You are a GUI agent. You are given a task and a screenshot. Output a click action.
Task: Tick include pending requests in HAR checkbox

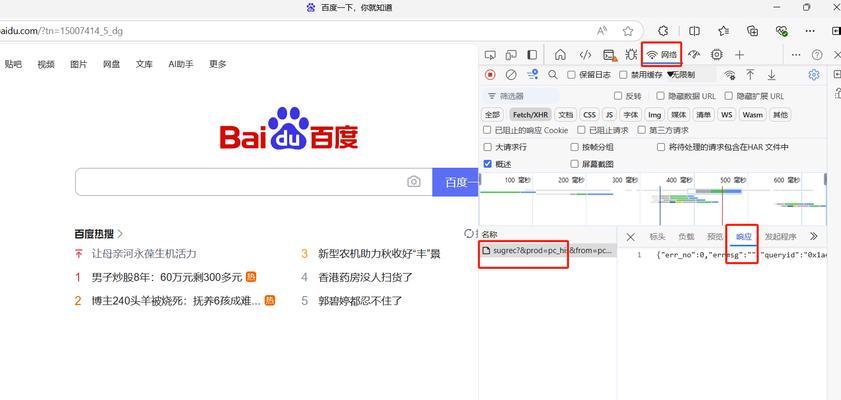[x=661, y=147]
